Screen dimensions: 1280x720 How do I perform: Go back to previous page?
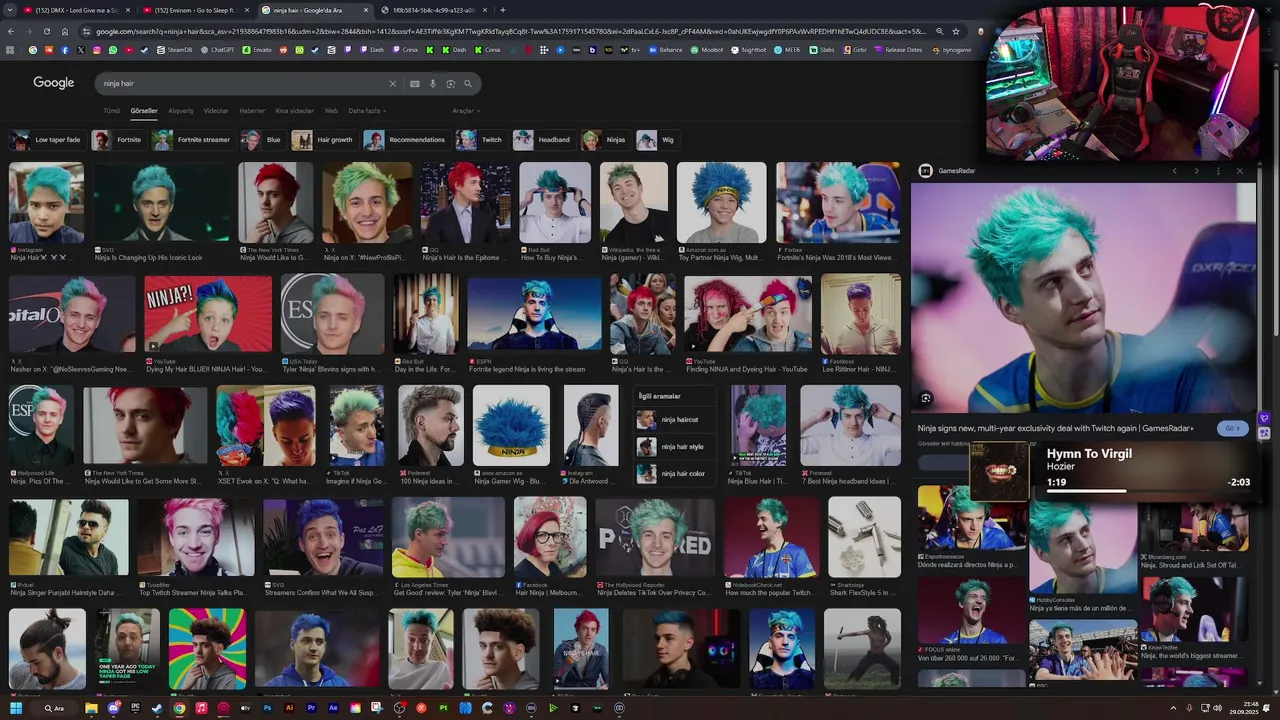(11, 31)
